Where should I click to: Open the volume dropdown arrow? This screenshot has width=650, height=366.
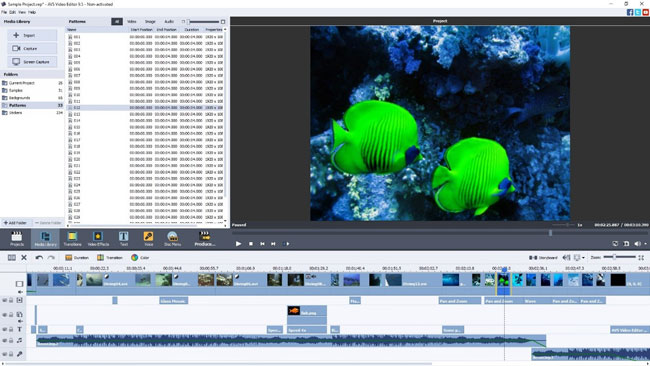click(x=645, y=244)
